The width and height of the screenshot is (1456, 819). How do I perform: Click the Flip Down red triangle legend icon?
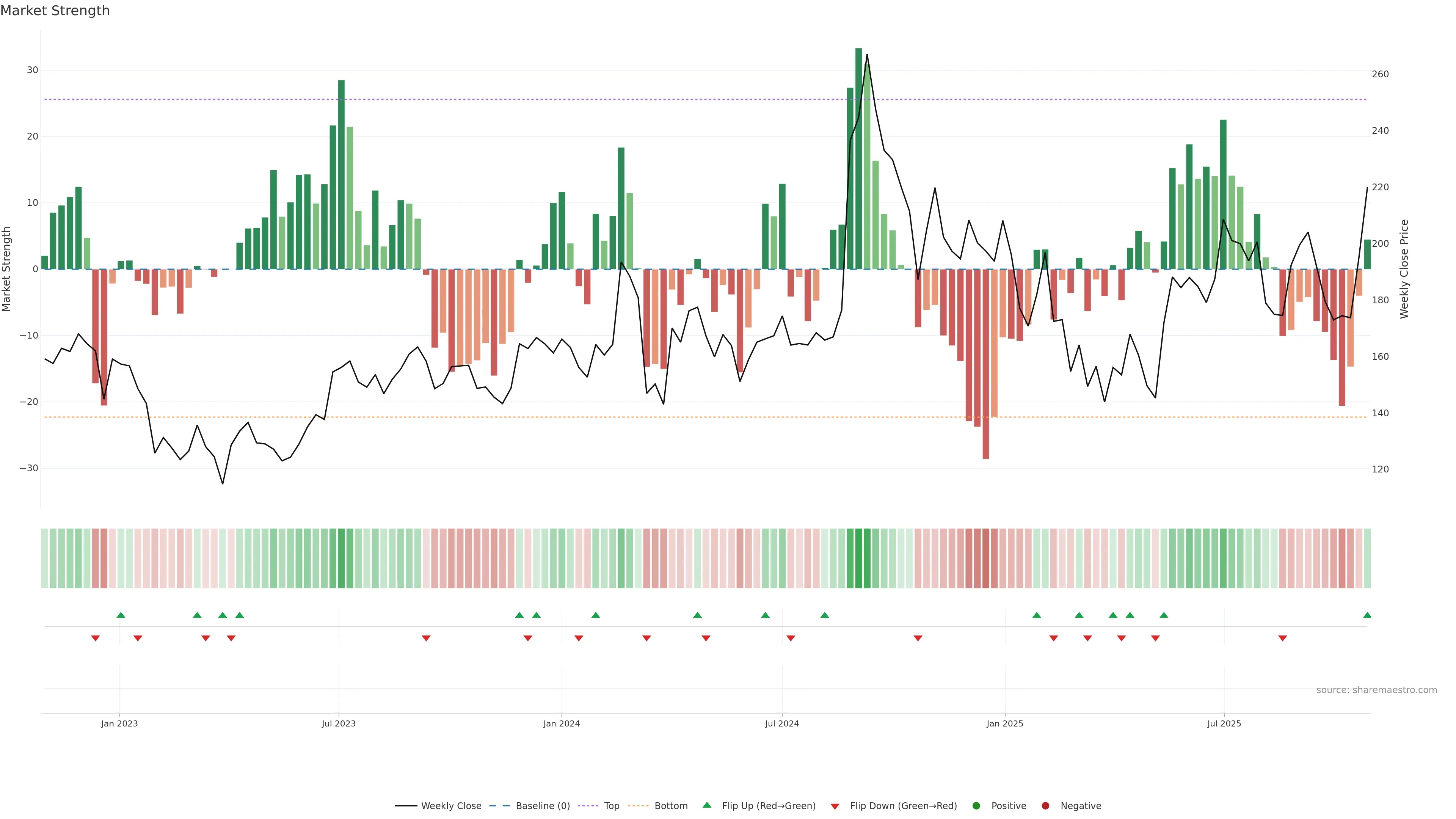[835, 806]
